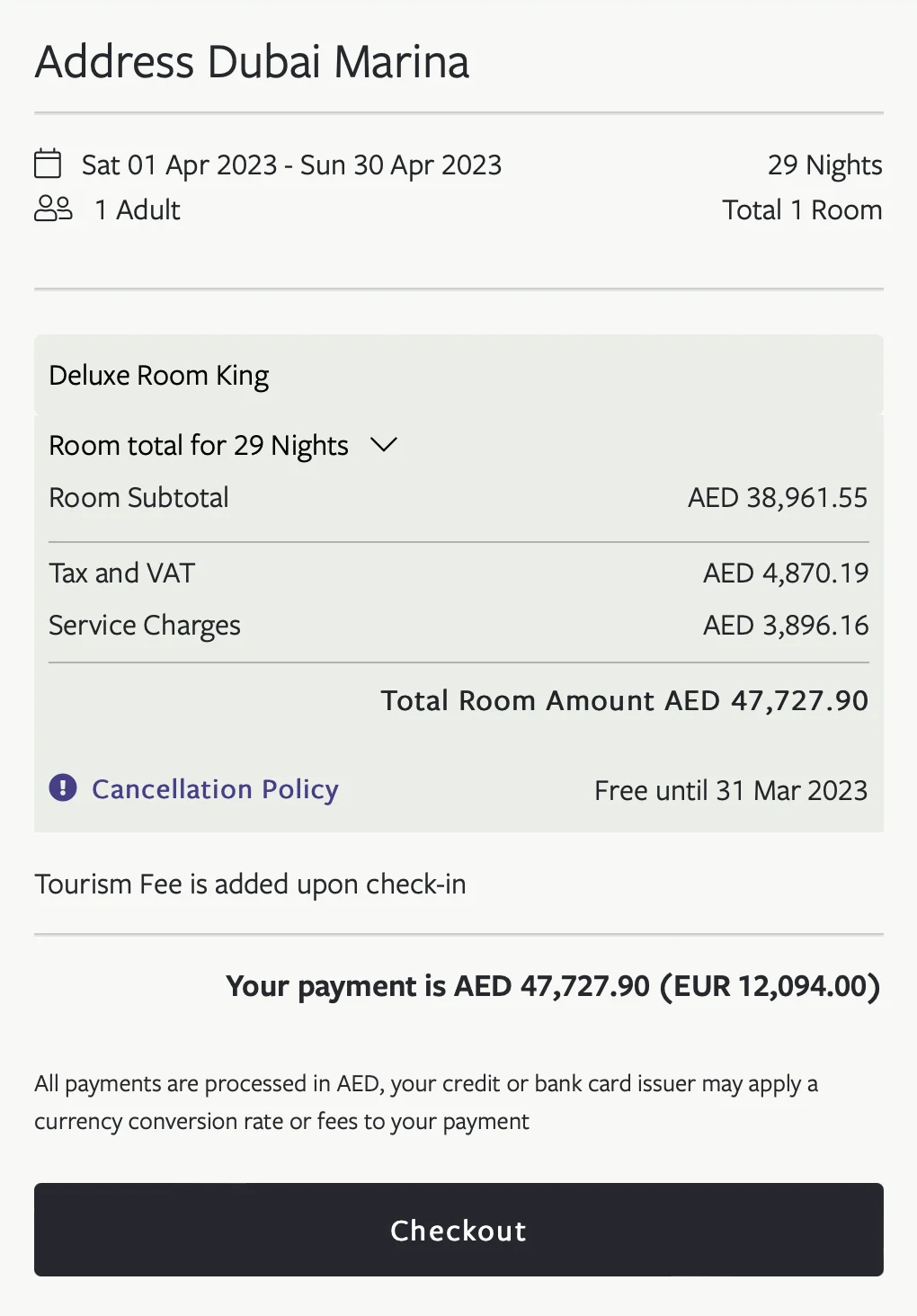The width and height of the screenshot is (917, 1316).
Task: Click the calendar icon beside stay dates
Action: [x=48, y=164]
